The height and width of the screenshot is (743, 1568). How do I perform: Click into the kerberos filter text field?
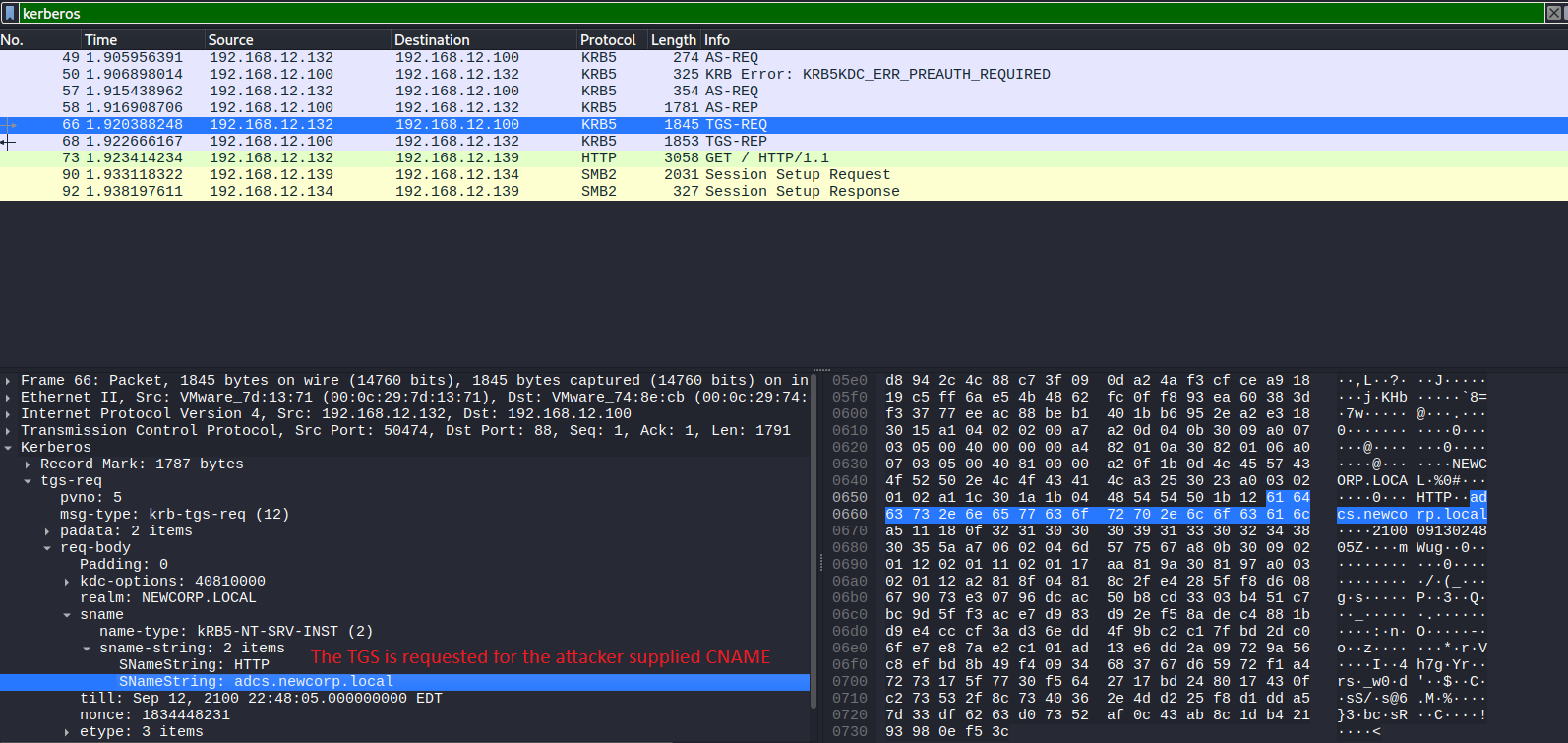[x=689, y=13]
